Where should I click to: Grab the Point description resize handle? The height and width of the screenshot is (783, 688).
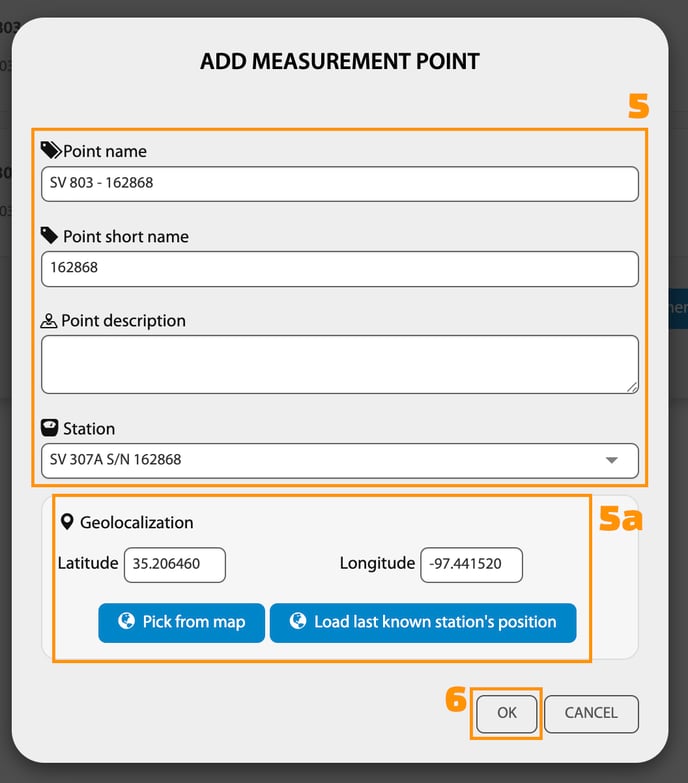(x=632, y=387)
